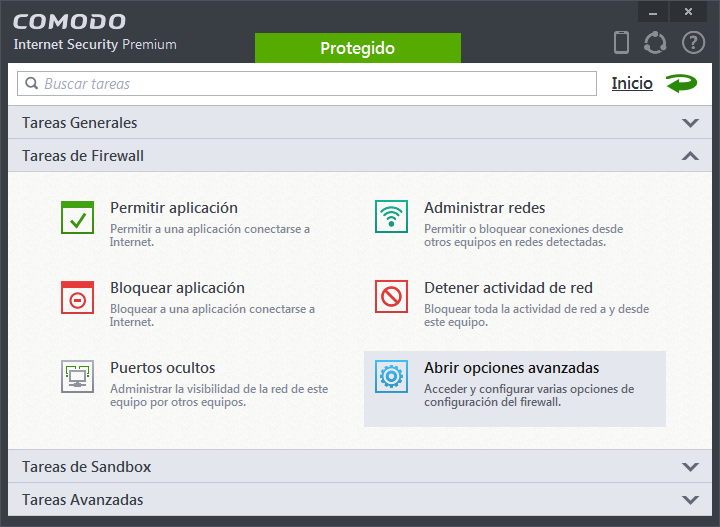Click text "Bloquear a una aplicación conectarse a Internet."
This screenshot has height=527, width=720.
coord(212,315)
